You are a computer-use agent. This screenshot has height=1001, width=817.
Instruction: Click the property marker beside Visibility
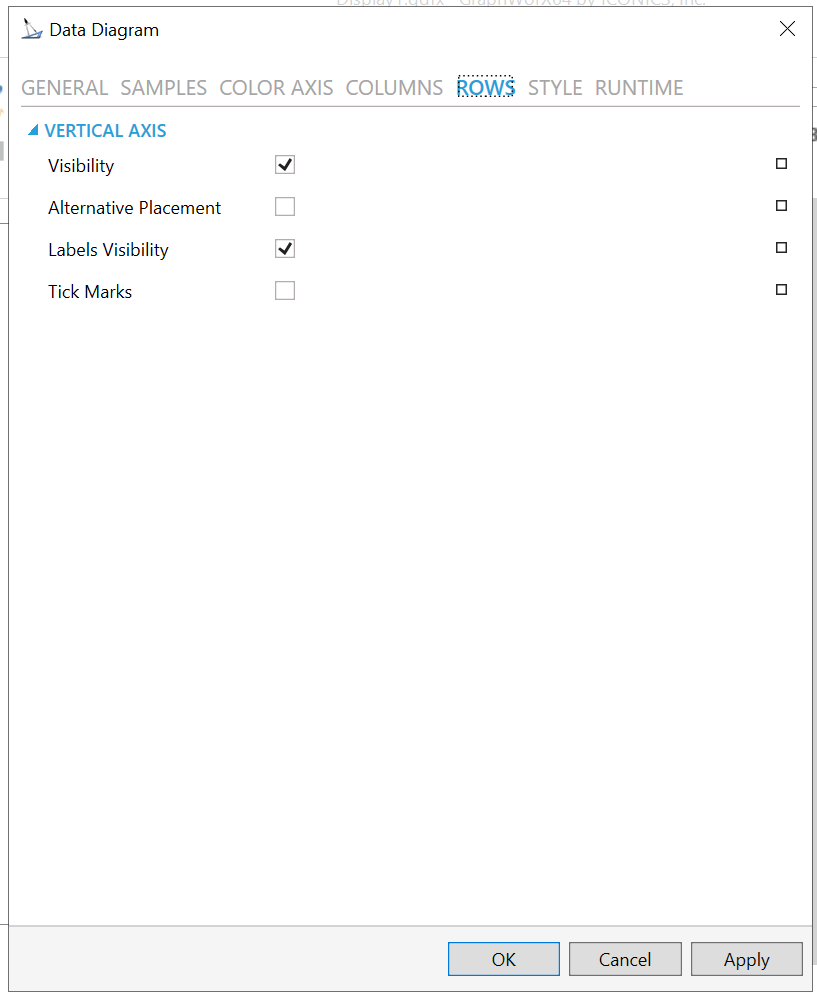click(781, 164)
